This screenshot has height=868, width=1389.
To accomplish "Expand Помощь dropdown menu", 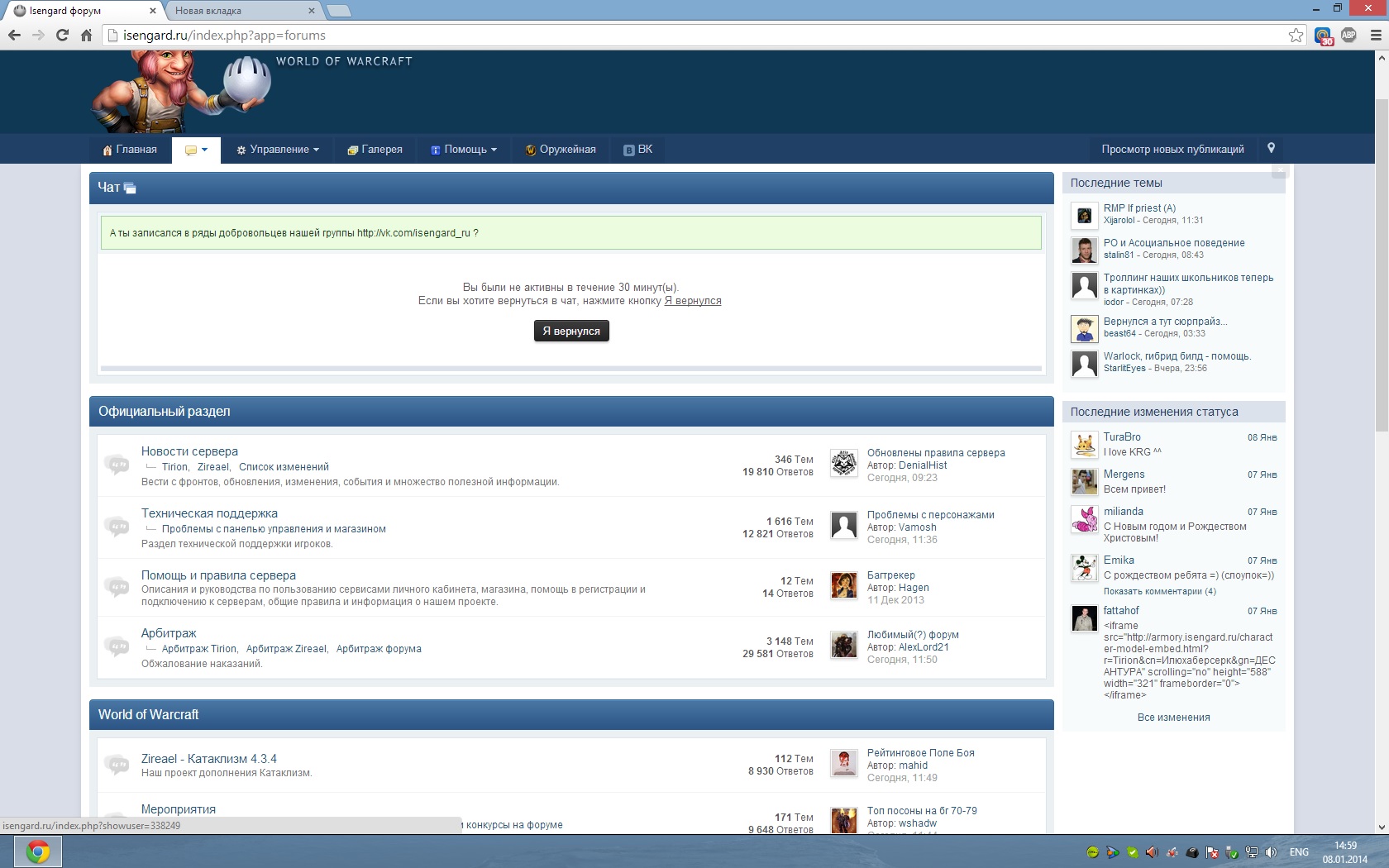I will click(464, 150).
